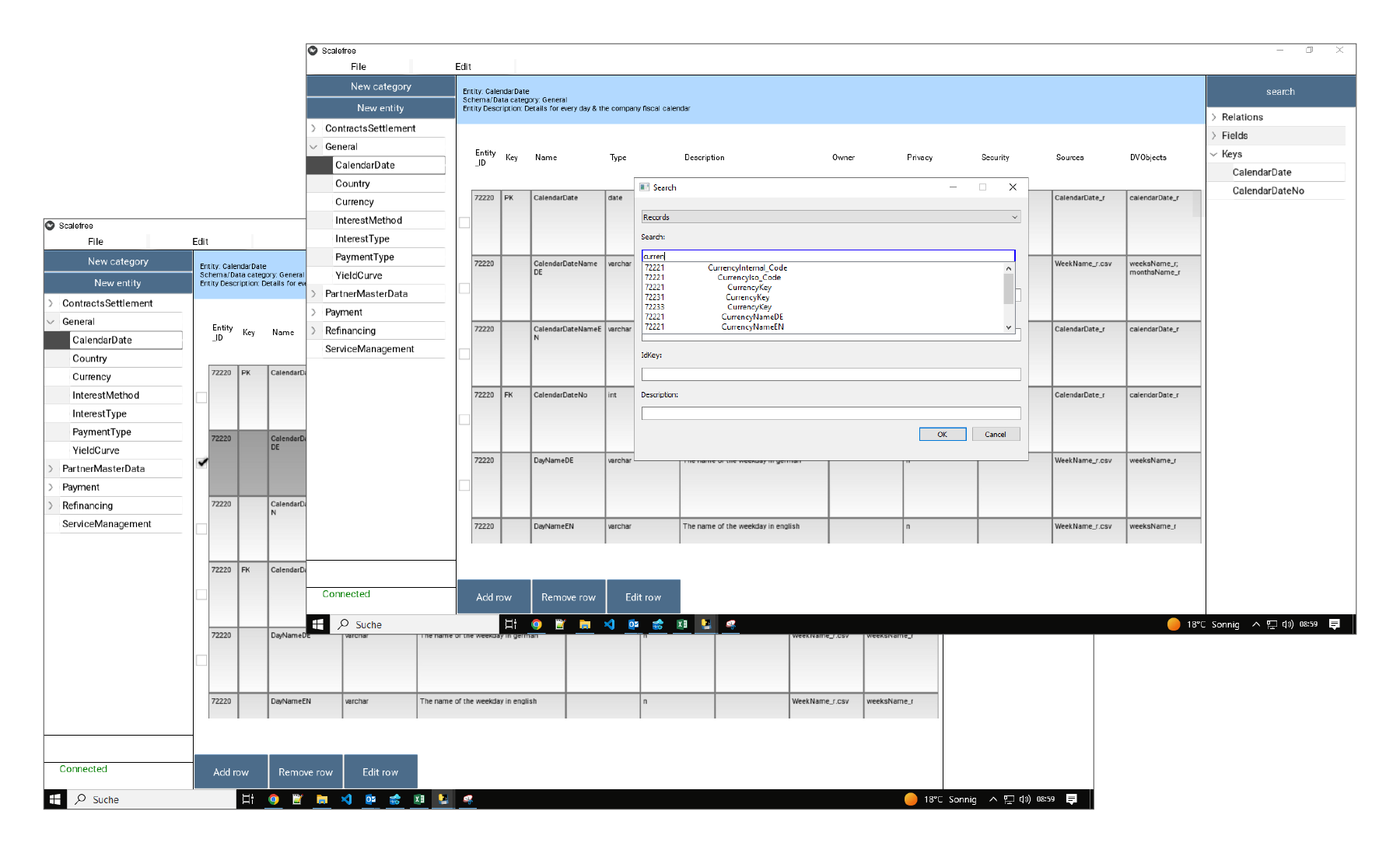Uncheck the checkbox beside CalendarDateNameDE row
Image resolution: width=1400 pixels, height=853 pixels.
click(x=464, y=288)
